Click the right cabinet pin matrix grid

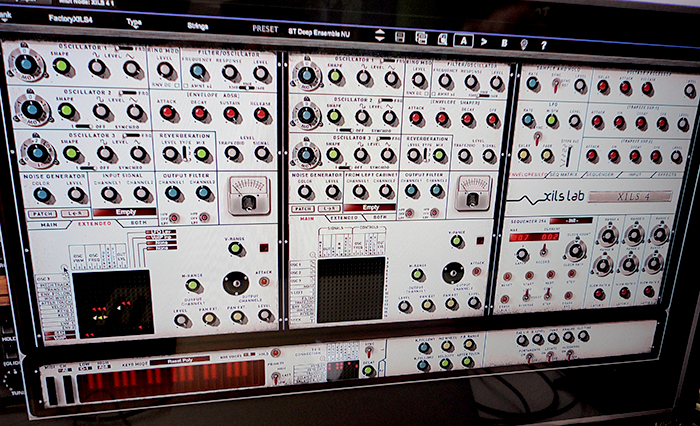click(351, 289)
